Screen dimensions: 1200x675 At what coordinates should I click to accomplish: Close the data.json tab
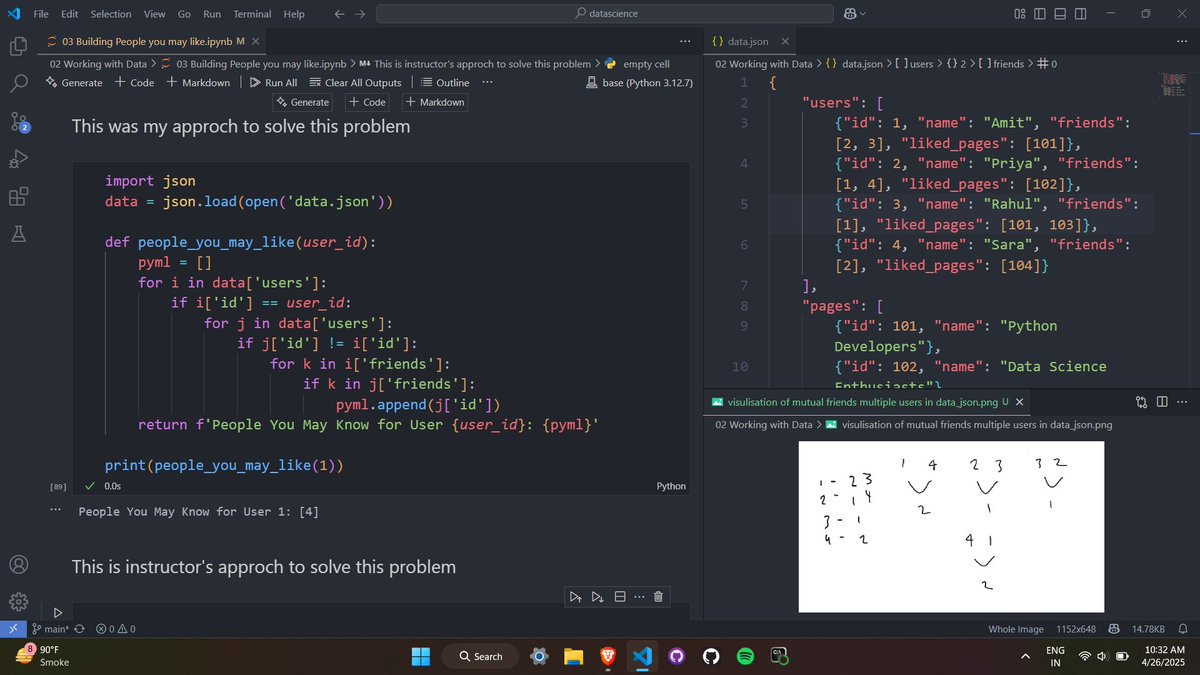(785, 41)
